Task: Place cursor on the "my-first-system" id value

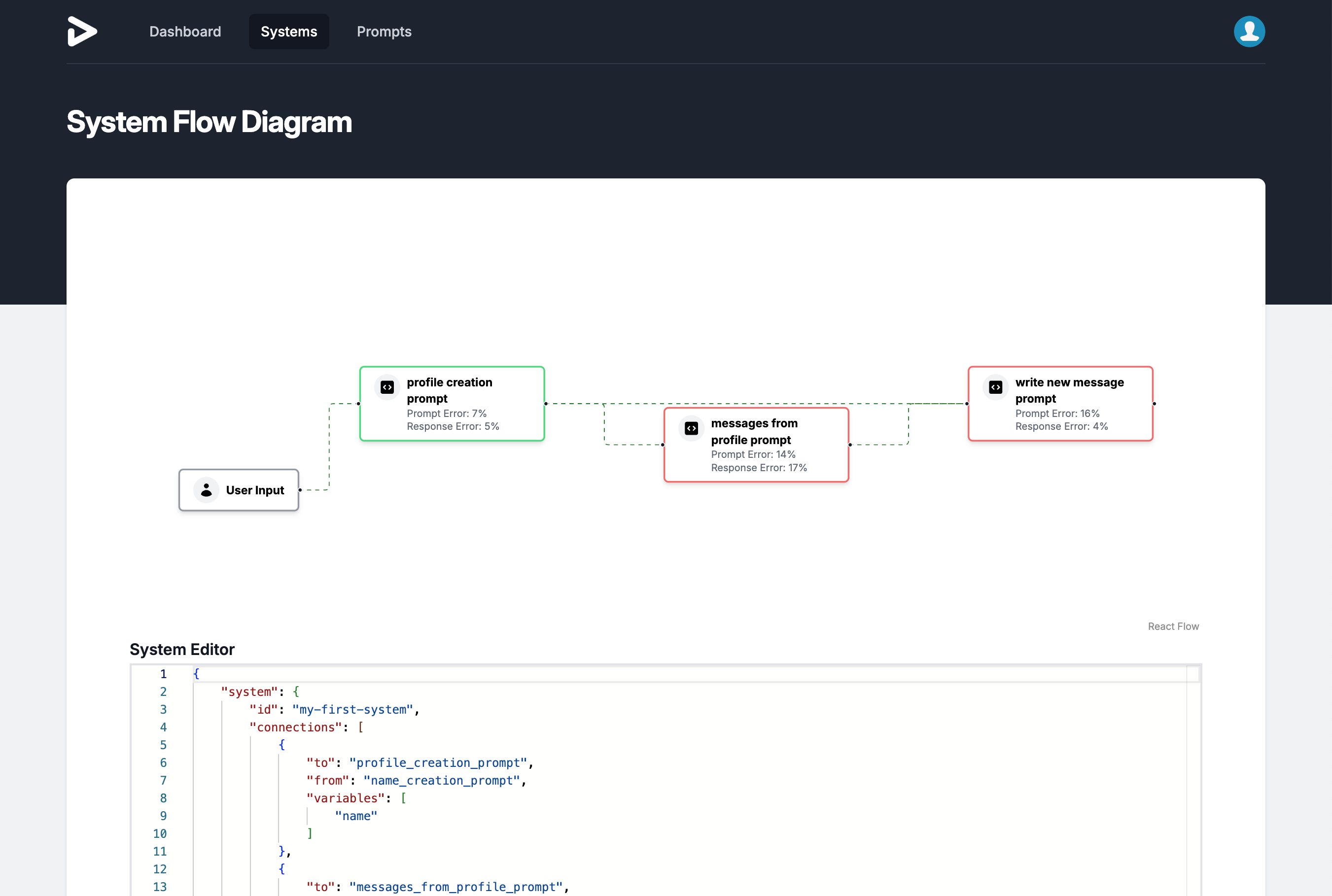Action: coord(352,710)
